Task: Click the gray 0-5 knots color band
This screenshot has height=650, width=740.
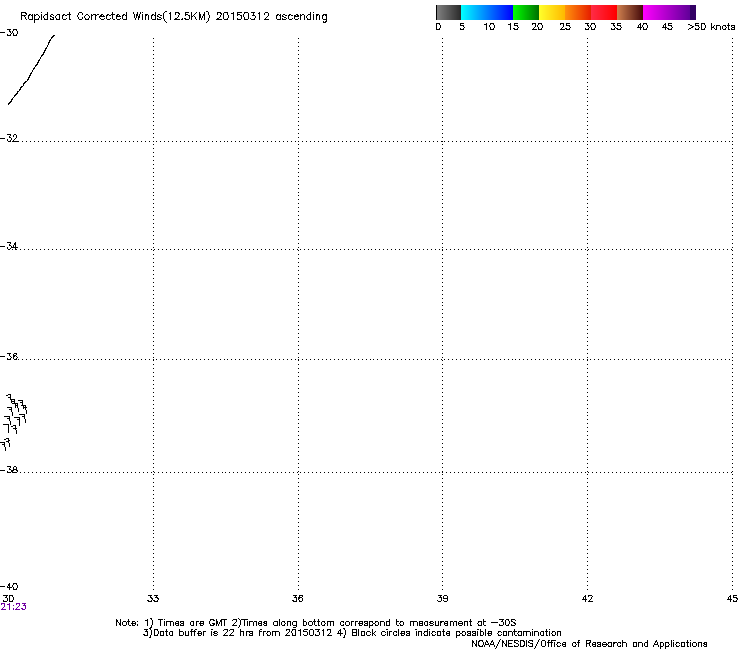Action: [448, 12]
